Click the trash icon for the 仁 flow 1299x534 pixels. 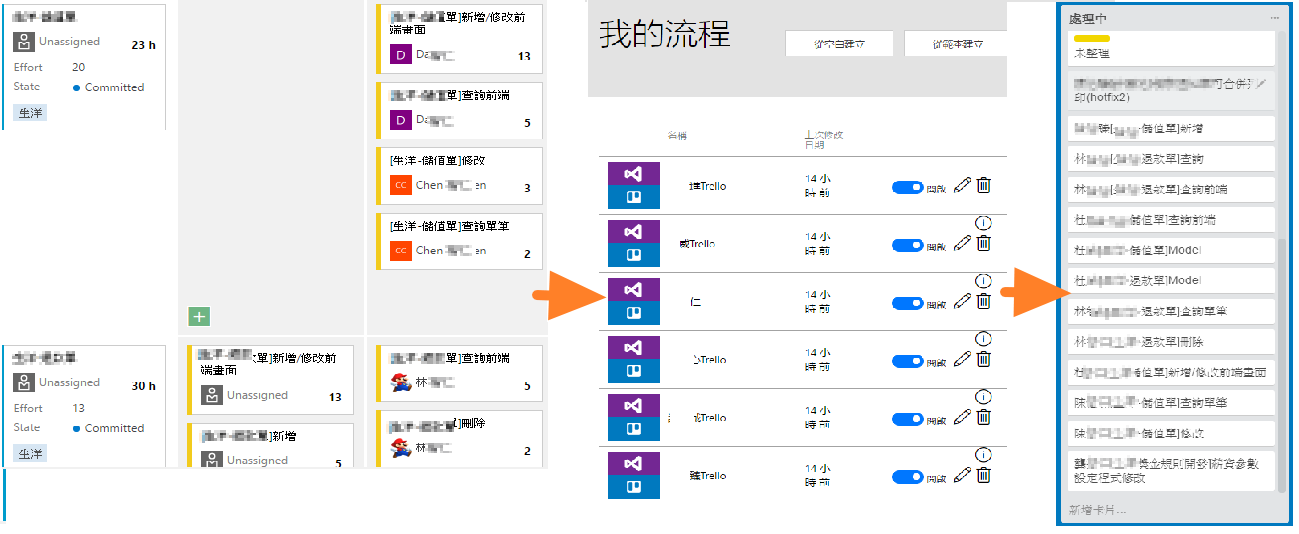coord(984,301)
